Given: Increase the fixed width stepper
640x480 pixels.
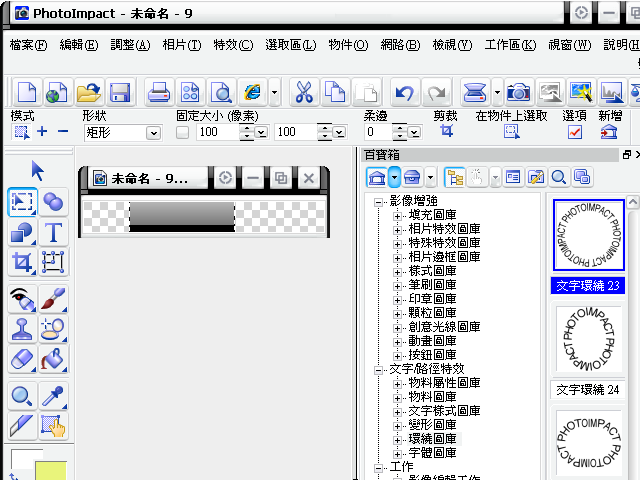Looking at the screenshot, I should [247, 128].
